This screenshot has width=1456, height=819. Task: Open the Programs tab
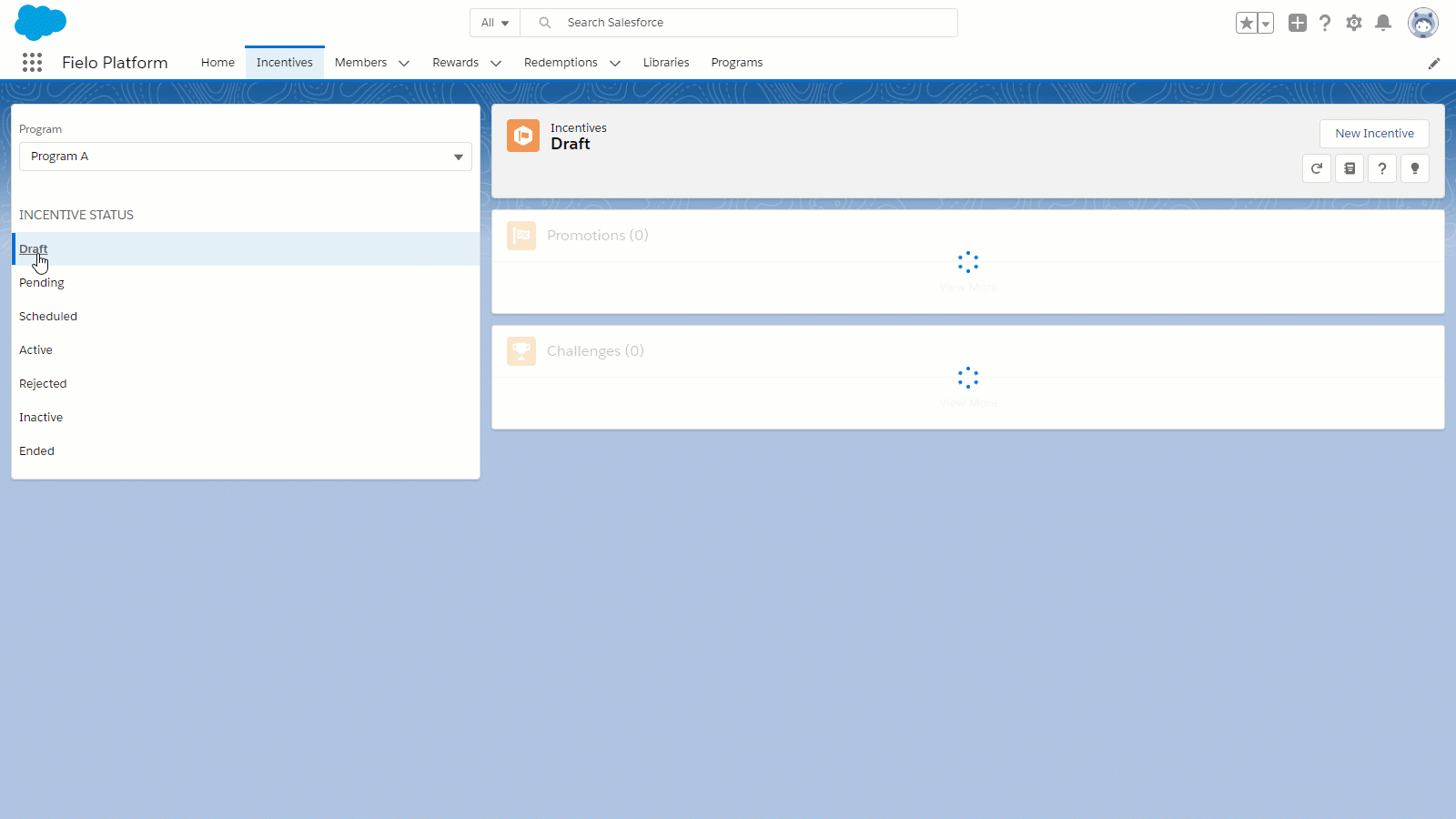coord(737,63)
